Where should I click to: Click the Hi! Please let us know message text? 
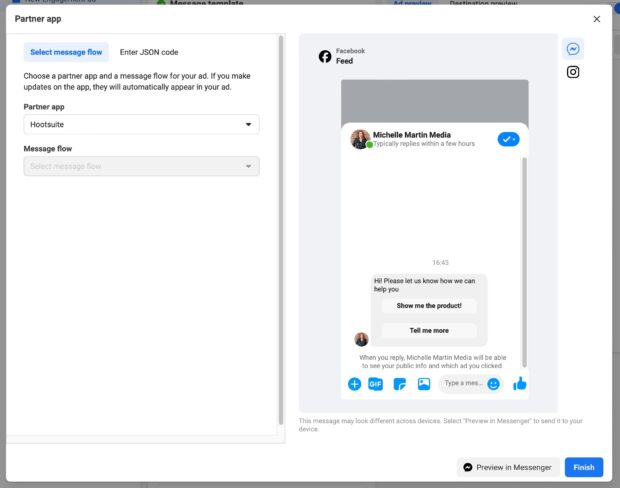click(424, 285)
